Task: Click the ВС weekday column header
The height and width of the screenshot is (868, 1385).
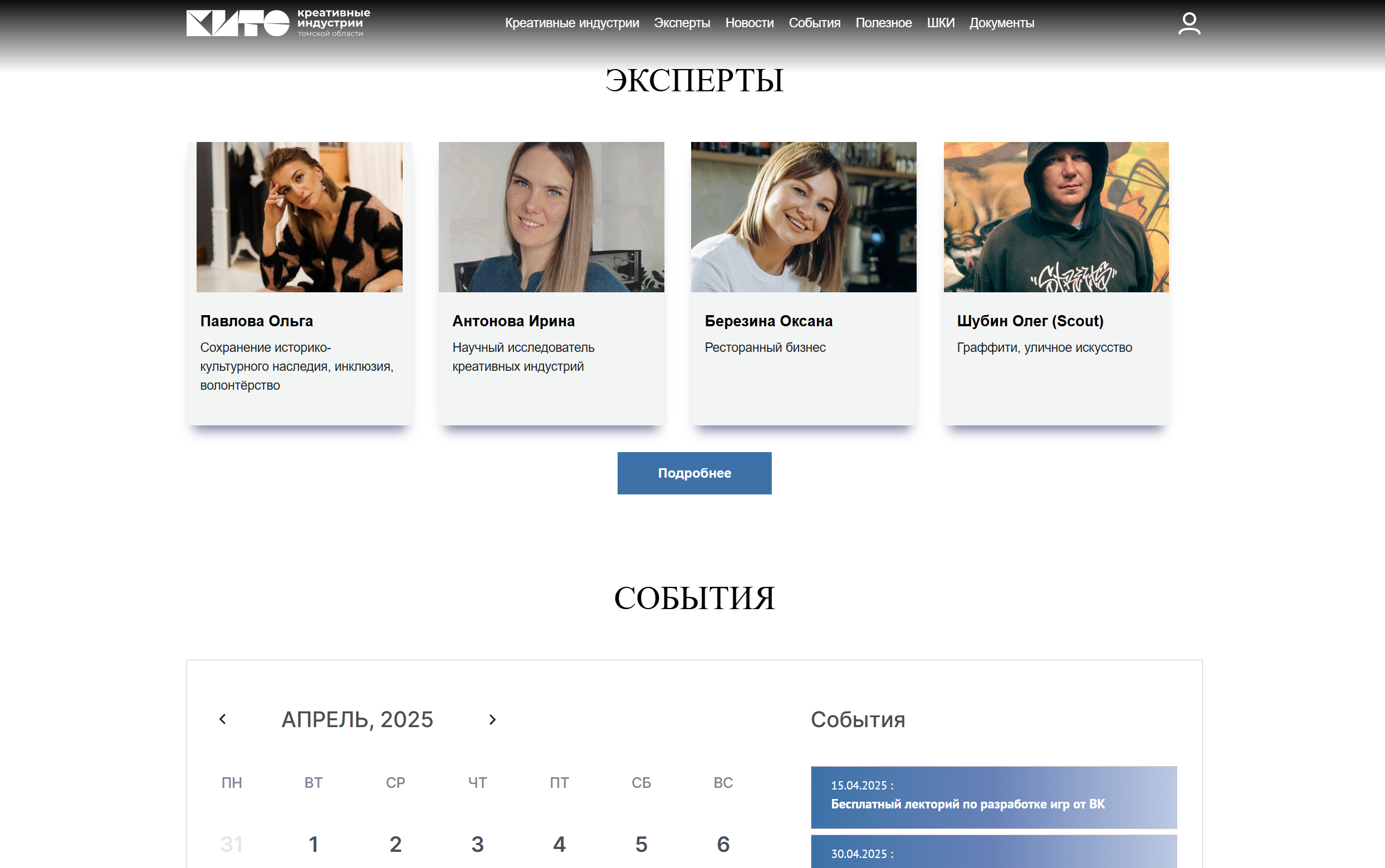Action: [x=723, y=782]
